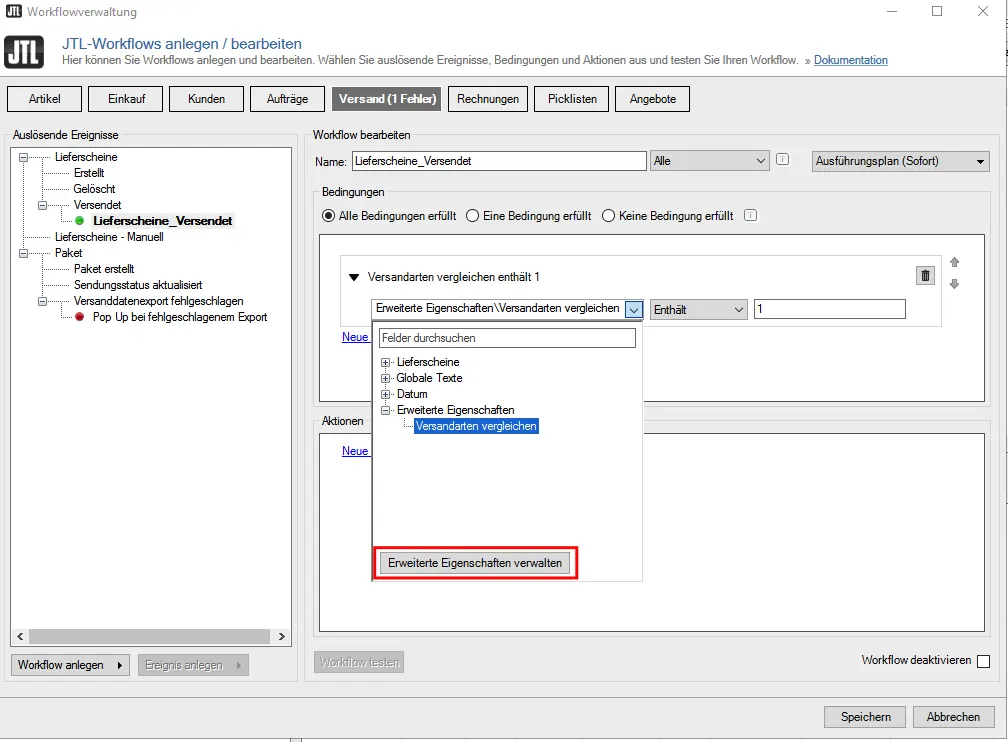Toggle the field selector dropdown arrow

[x=634, y=309]
